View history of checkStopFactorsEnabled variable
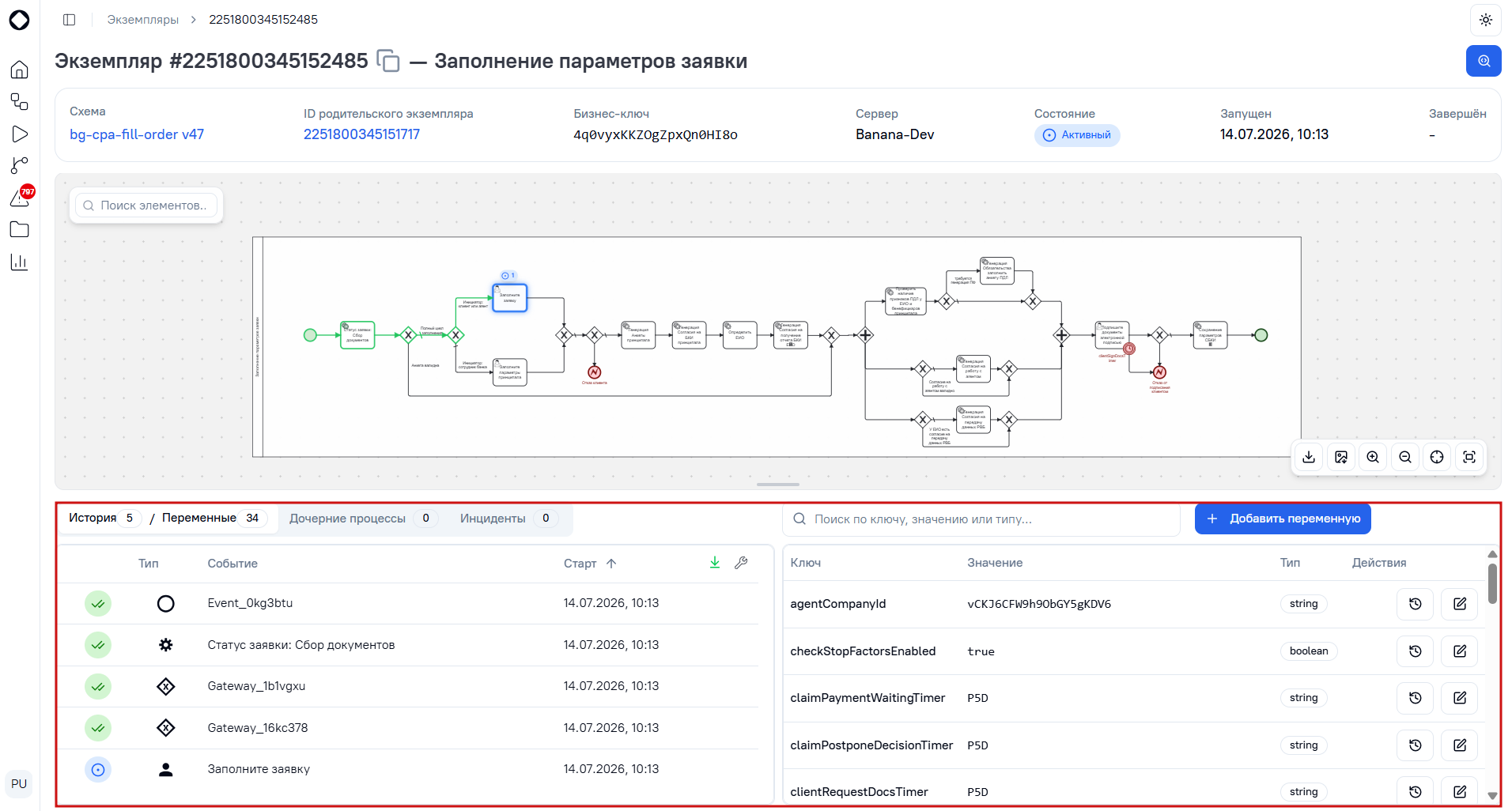The image size is (1512, 811). pyautogui.click(x=1416, y=651)
